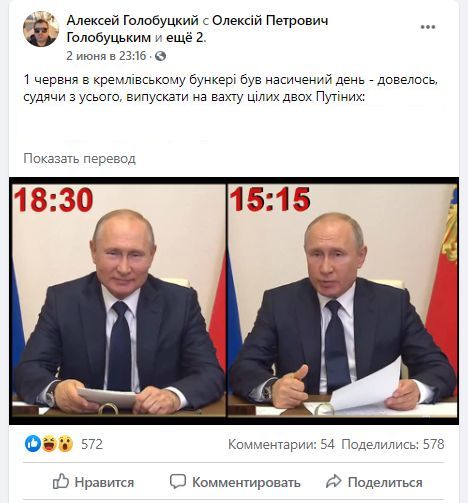The height and width of the screenshot is (503, 468).
Task: Click the globe public-visibility icon
Action: click(160, 56)
